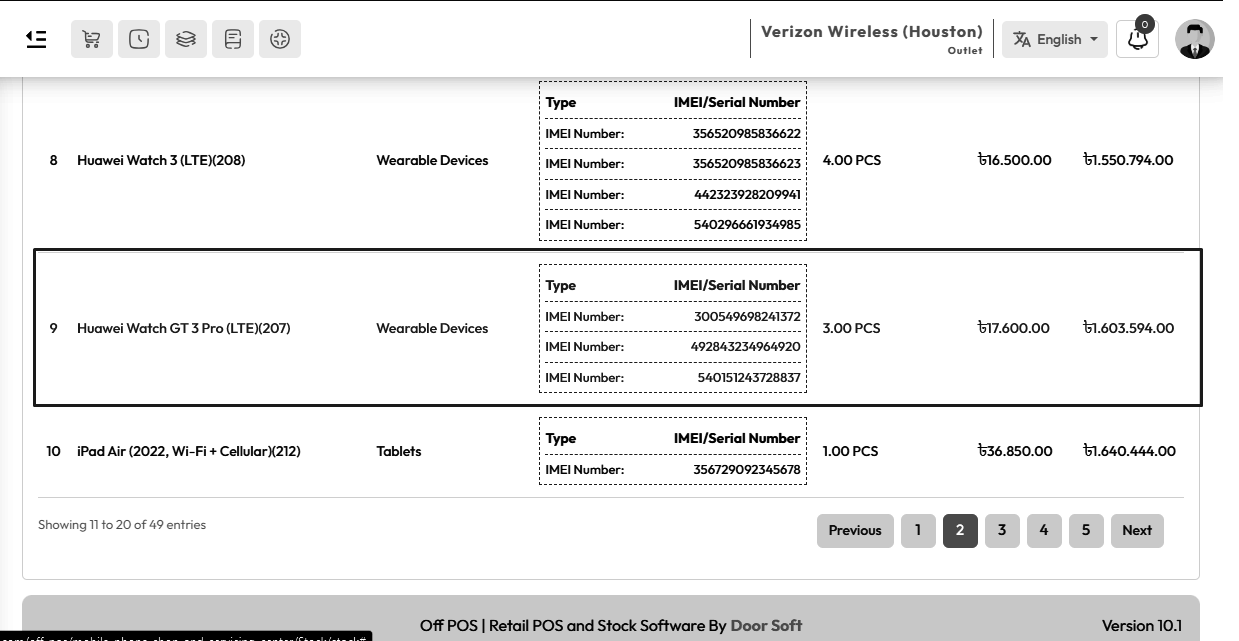Click the Version 10.1 footer text
The width and height of the screenshot is (1239, 641).
click(1142, 625)
